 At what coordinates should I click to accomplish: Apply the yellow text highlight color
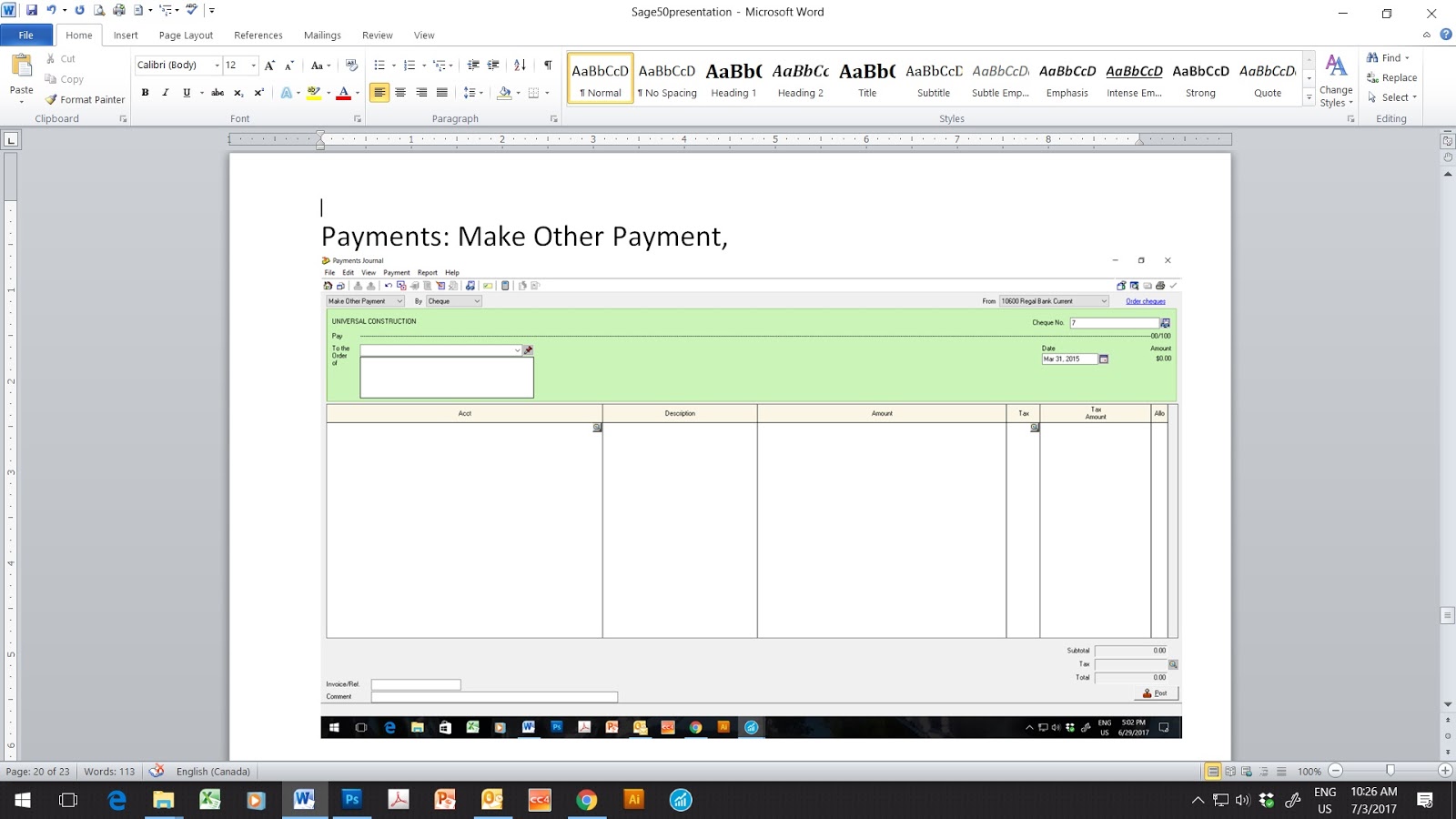coord(313,93)
